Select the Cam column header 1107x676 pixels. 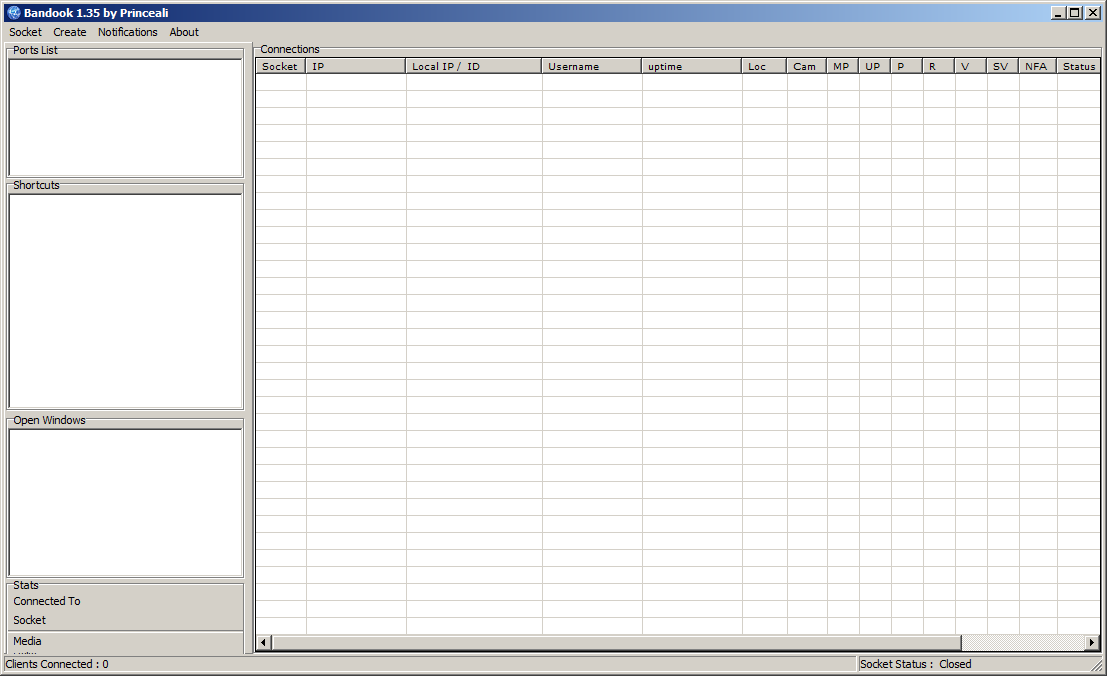tap(806, 67)
